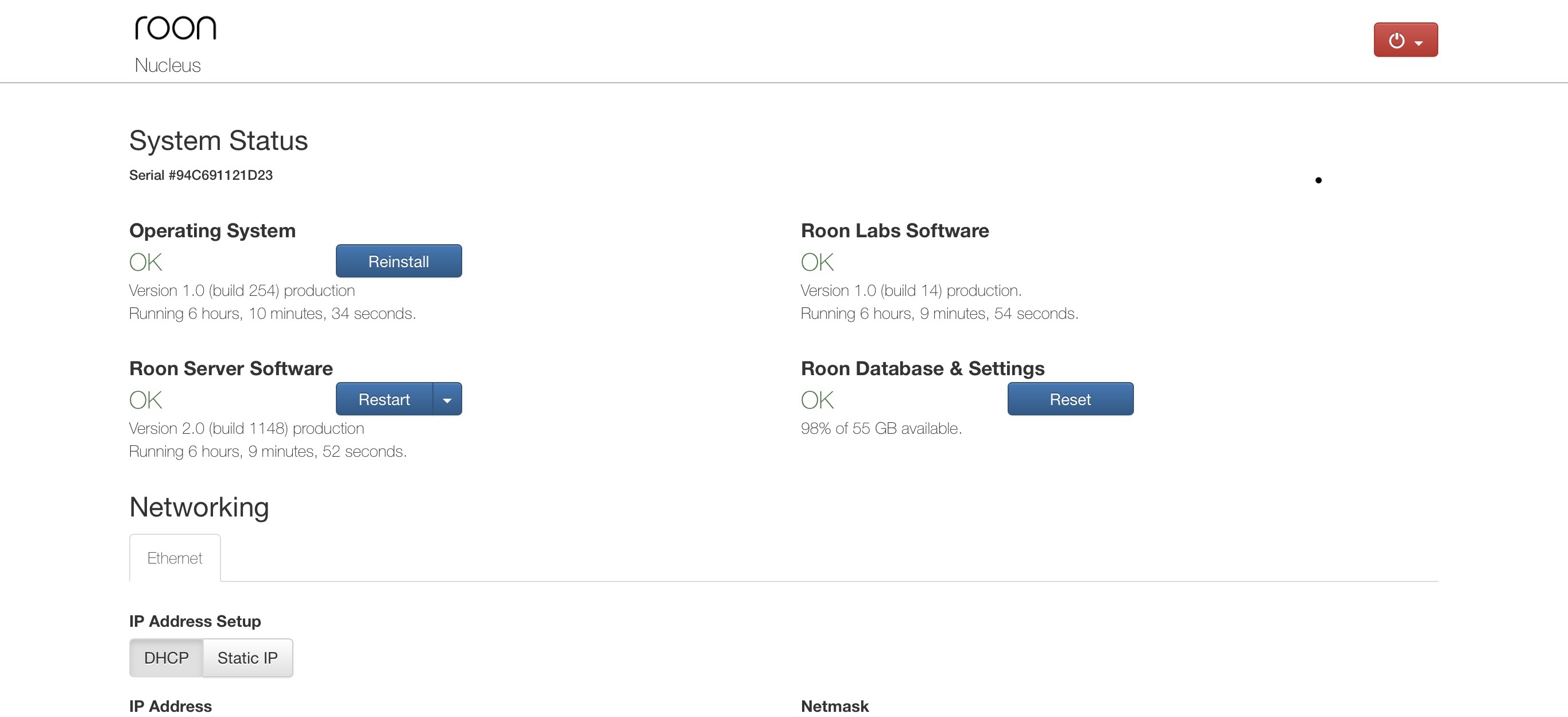Click the roon logo

[x=175, y=28]
